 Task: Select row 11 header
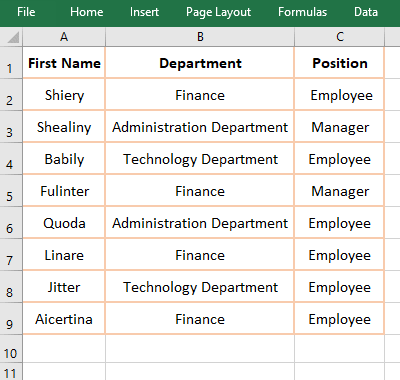11,372
